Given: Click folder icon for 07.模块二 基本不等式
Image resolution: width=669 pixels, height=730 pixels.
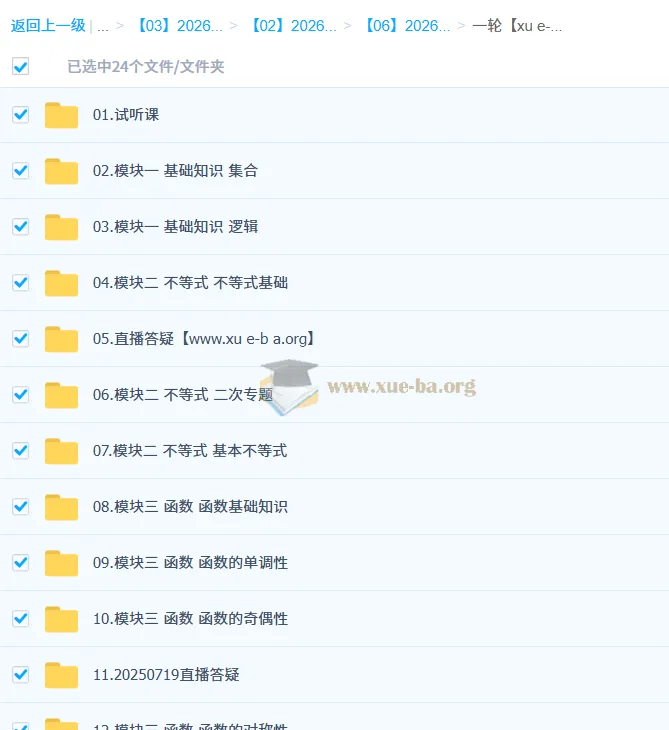Looking at the screenshot, I should tap(61, 451).
